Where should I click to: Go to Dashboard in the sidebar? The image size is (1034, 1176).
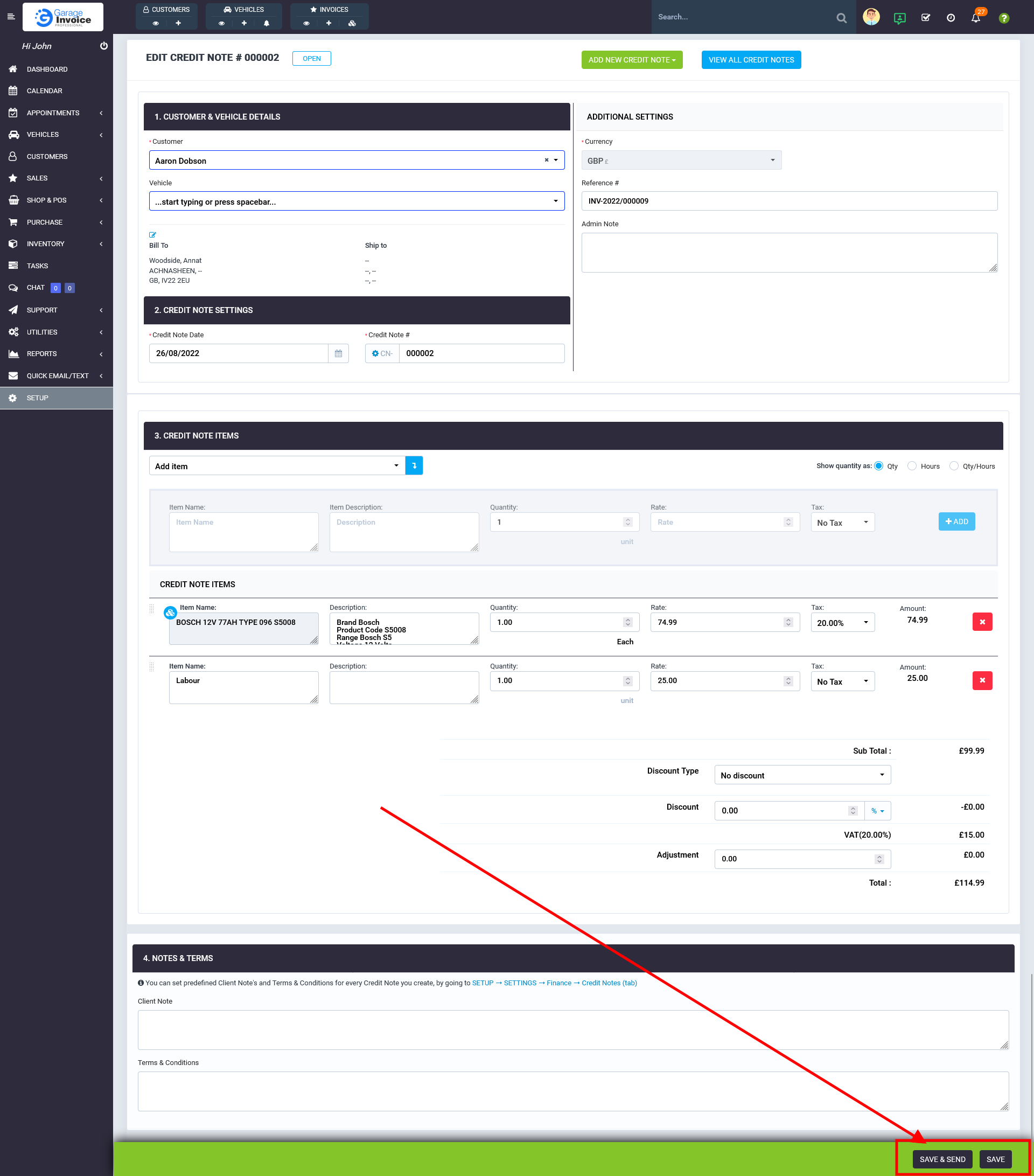pyautogui.click(x=47, y=69)
